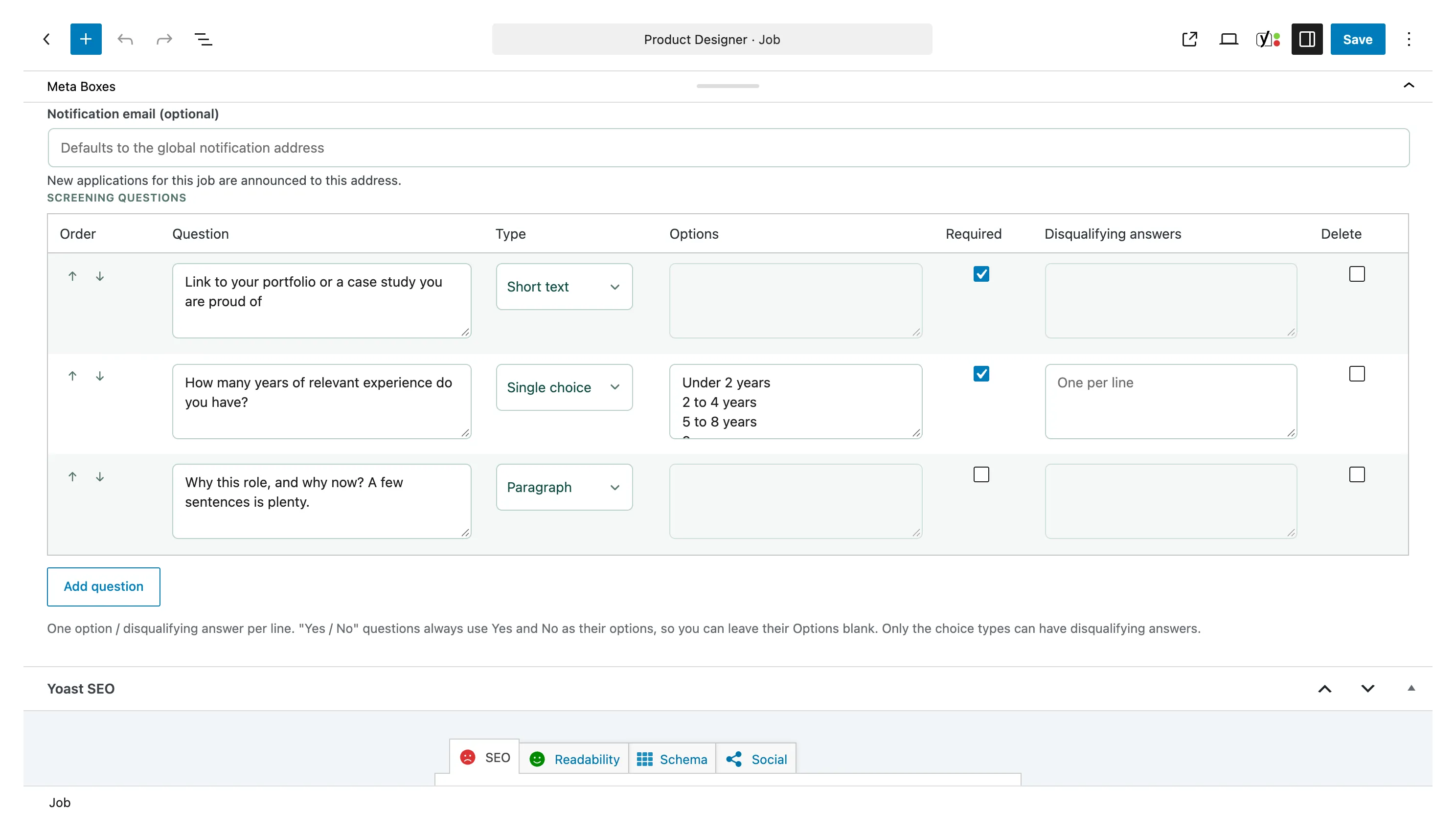Move the experience question up
The image size is (1456, 831).
click(72, 376)
